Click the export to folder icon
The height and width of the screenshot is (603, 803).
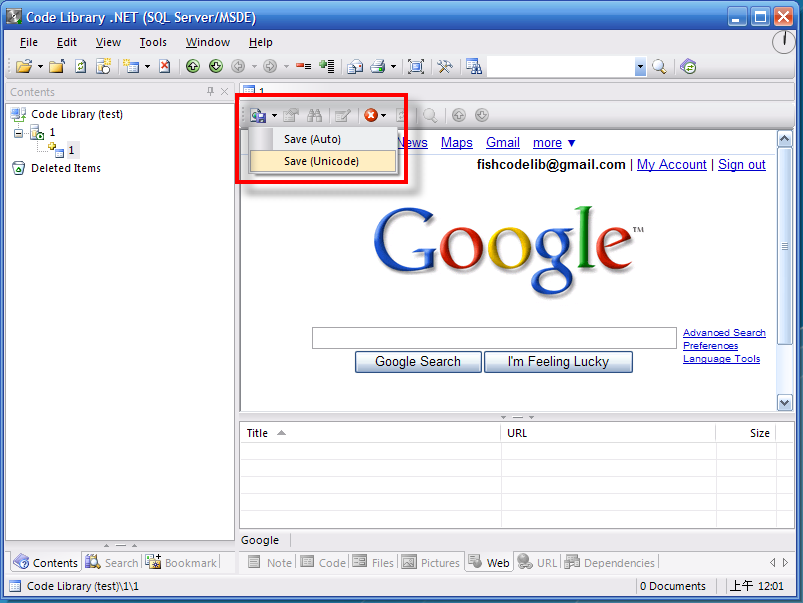click(x=355, y=67)
